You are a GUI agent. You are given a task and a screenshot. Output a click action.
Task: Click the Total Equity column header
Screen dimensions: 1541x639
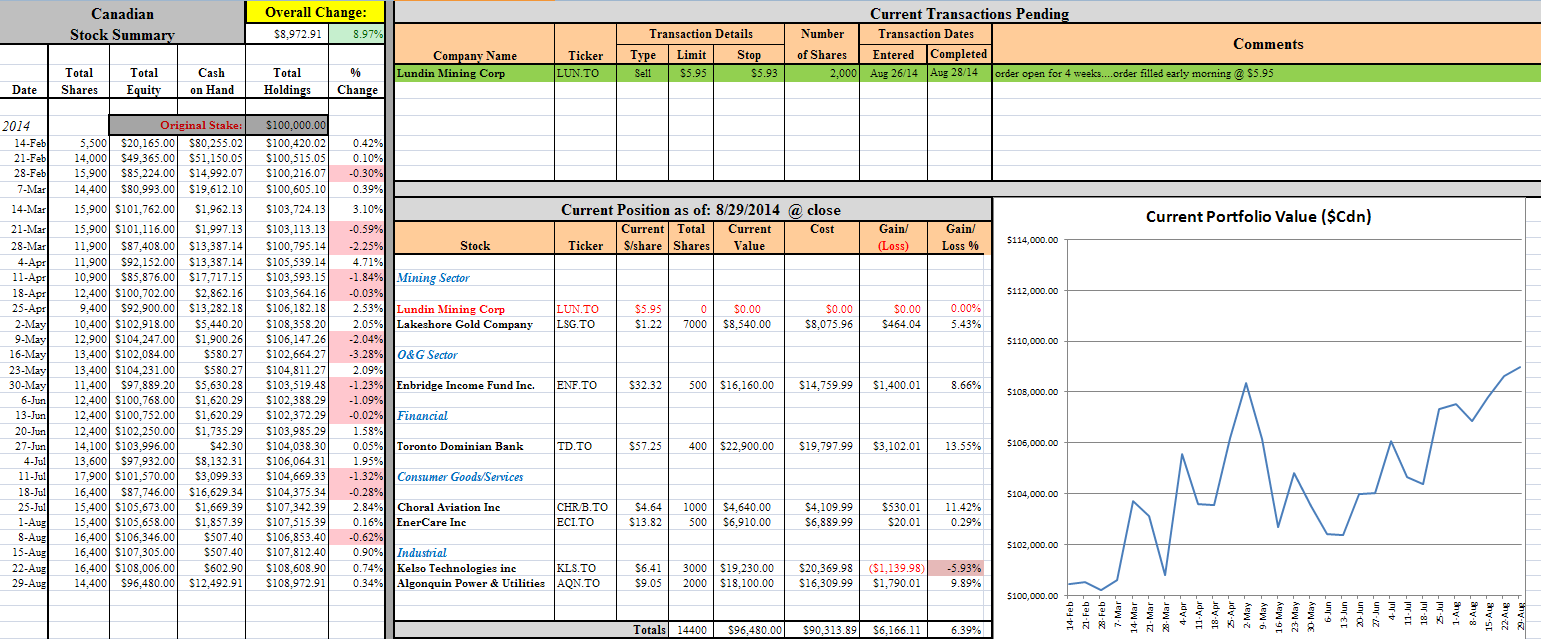[x=144, y=81]
